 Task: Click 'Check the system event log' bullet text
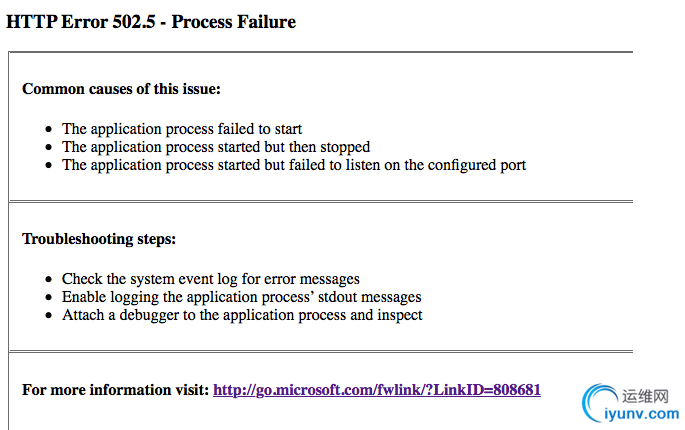coord(211,279)
